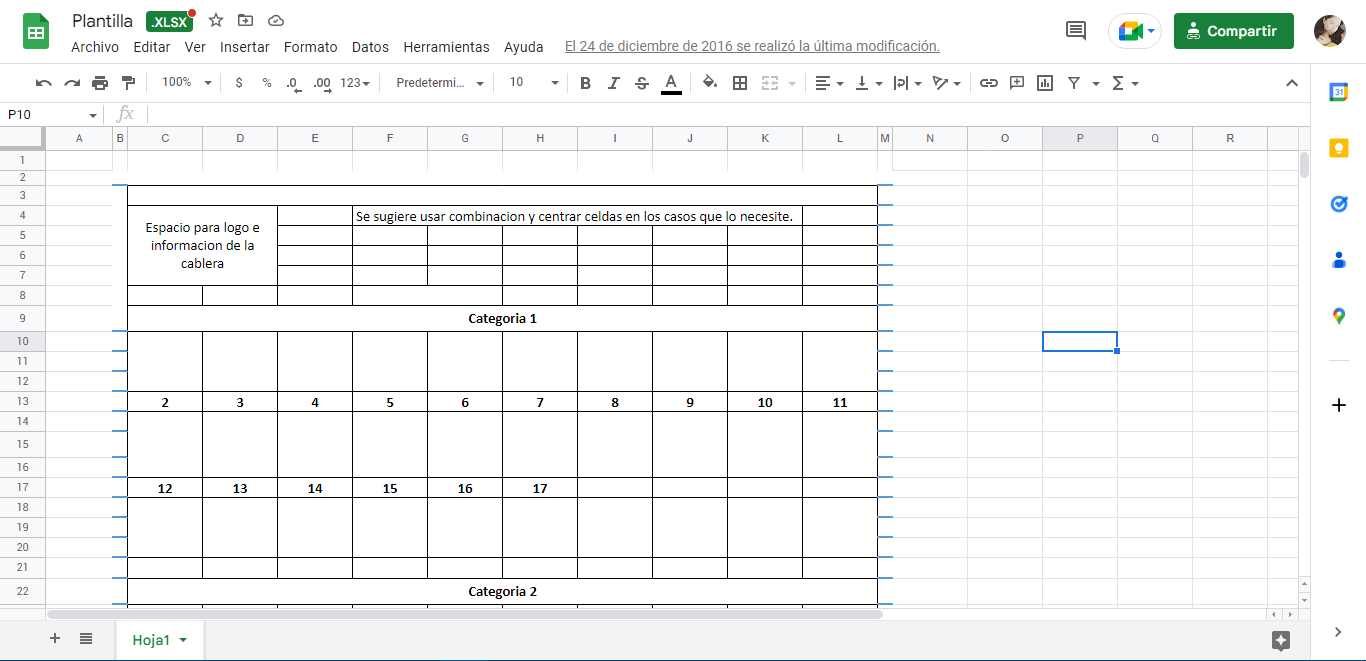Toggle italic formatting

[x=614, y=83]
